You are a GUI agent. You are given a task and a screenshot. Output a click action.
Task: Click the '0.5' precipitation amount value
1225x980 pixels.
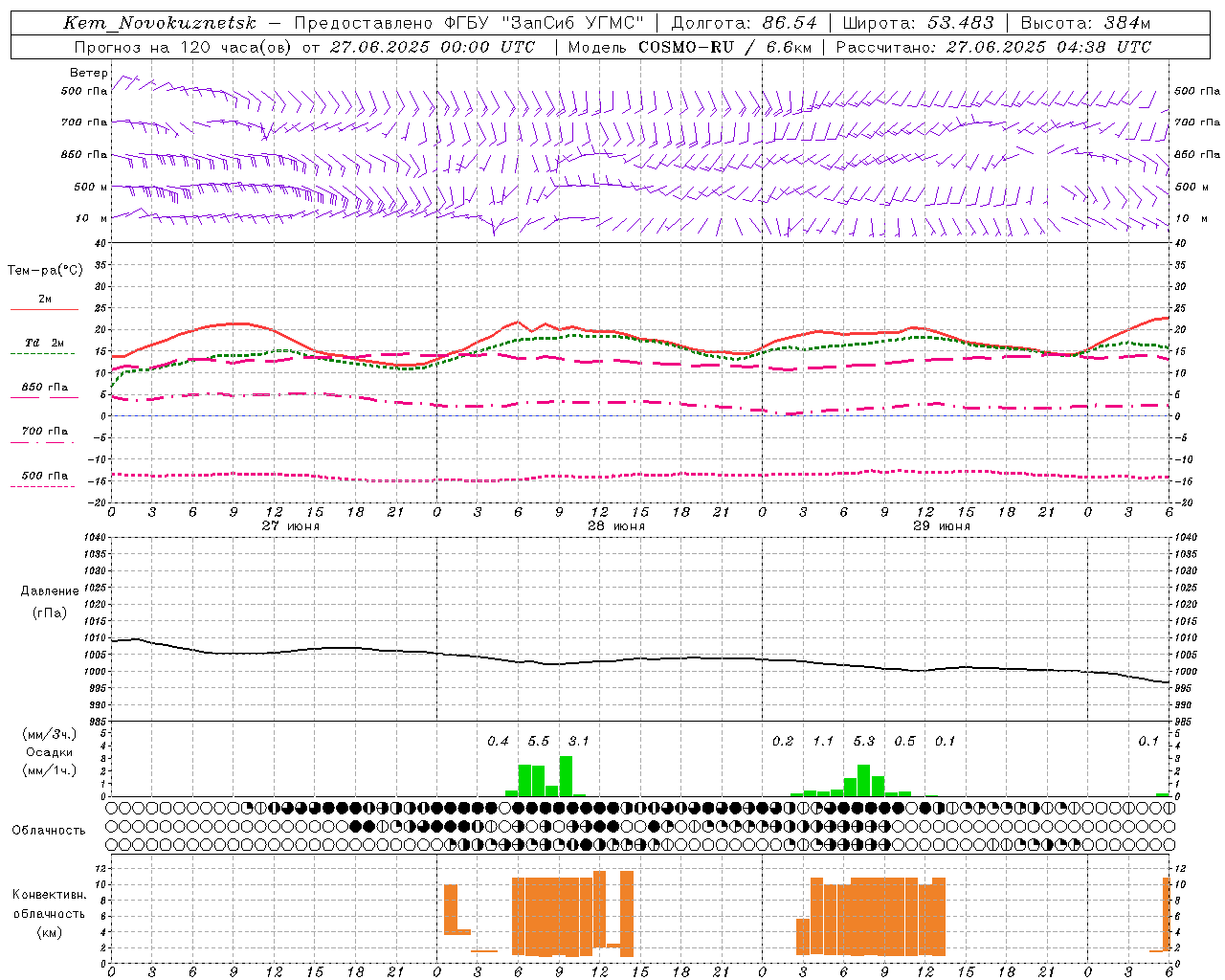point(904,742)
